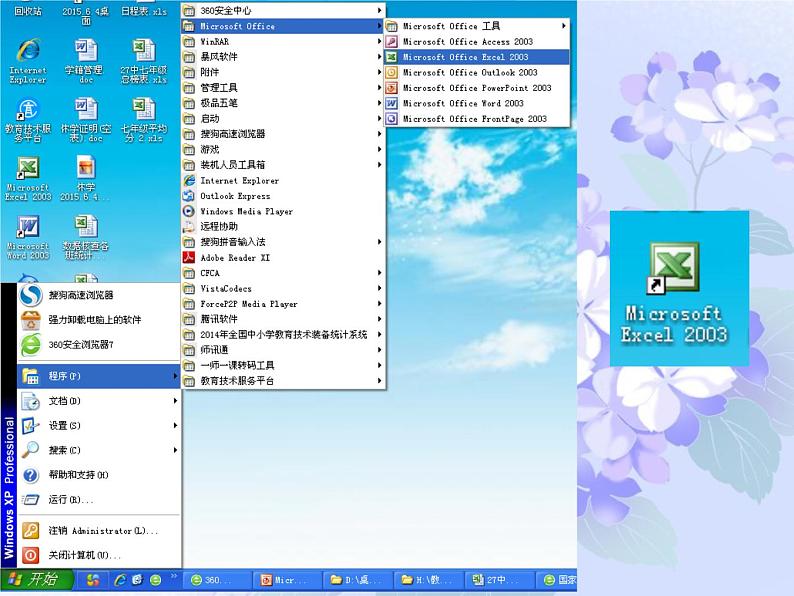The height and width of the screenshot is (596, 794).
Task: Open Microsoft Office Access 2003 entry
Action: pos(477,42)
